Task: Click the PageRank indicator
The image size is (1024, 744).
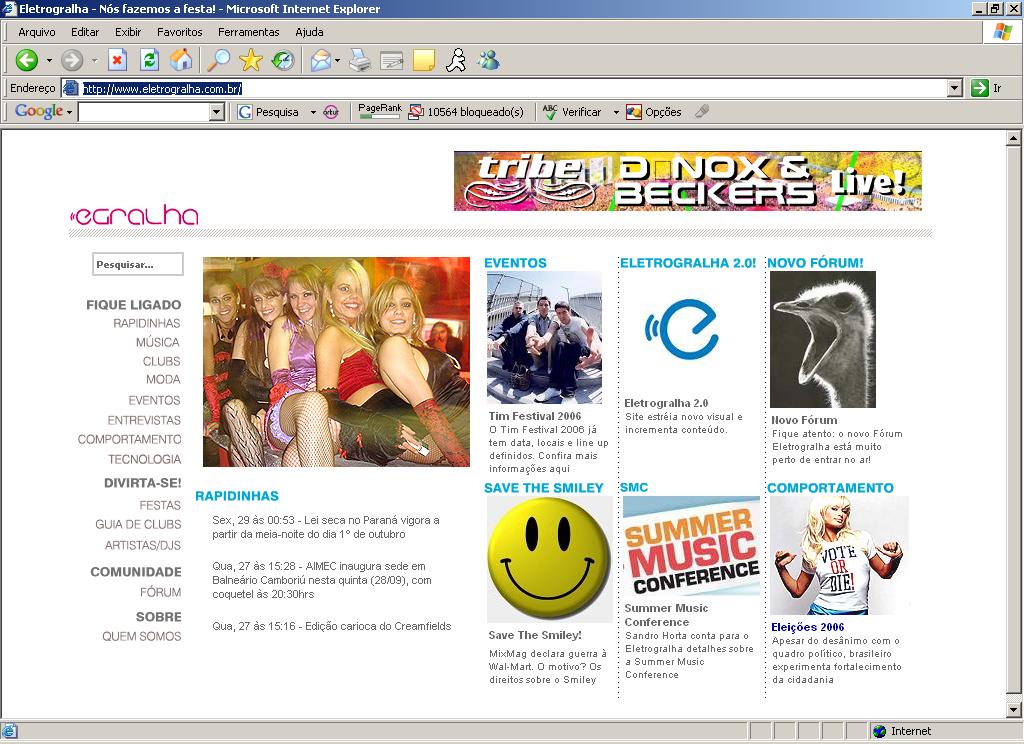Action: pos(379,111)
